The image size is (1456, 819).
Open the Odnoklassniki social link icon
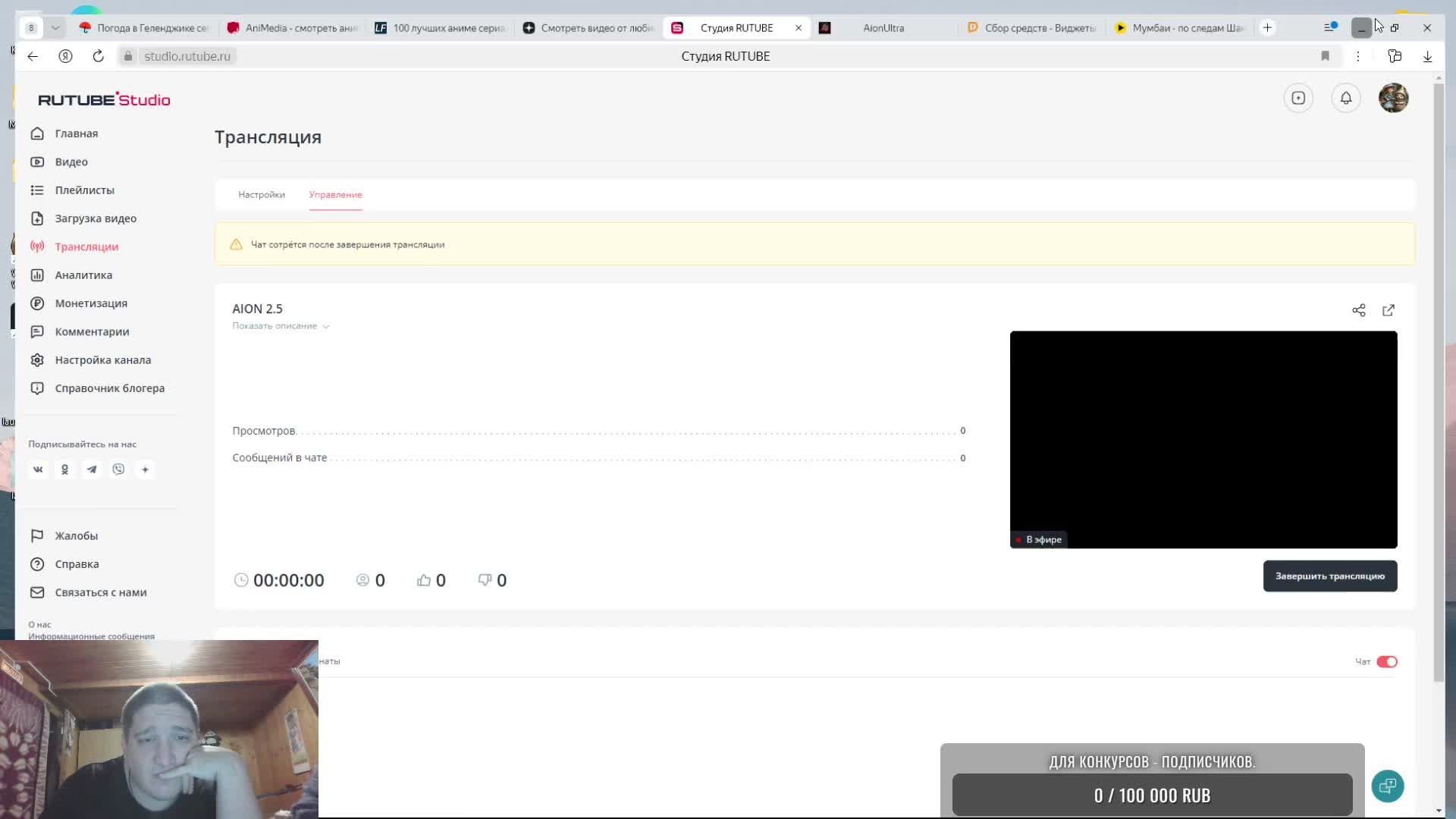(64, 469)
